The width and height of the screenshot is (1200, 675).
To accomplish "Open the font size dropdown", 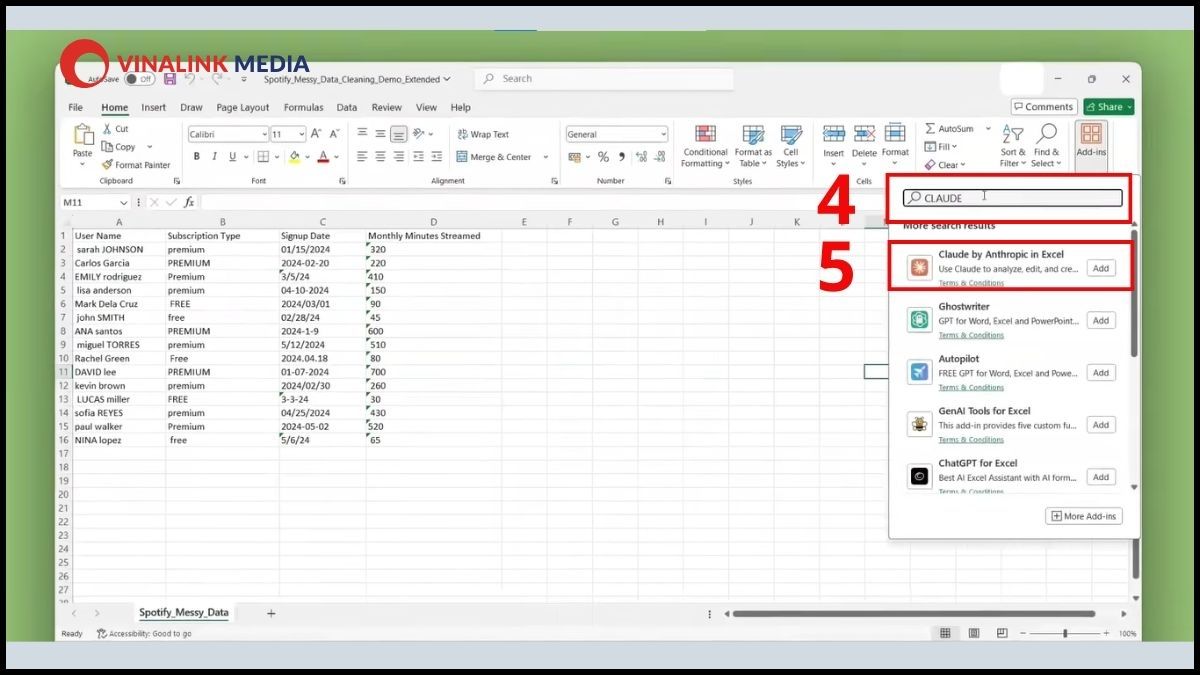I will (302, 134).
